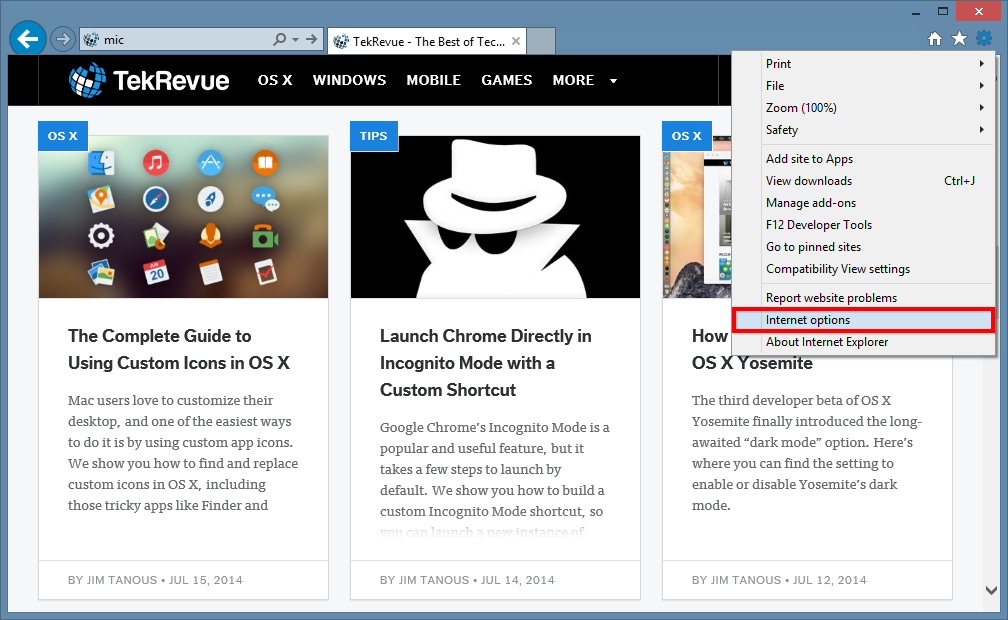Open 'The Complete Guide to Using Custom Icons' headline
The width and height of the screenshot is (1008, 620).
click(x=179, y=349)
